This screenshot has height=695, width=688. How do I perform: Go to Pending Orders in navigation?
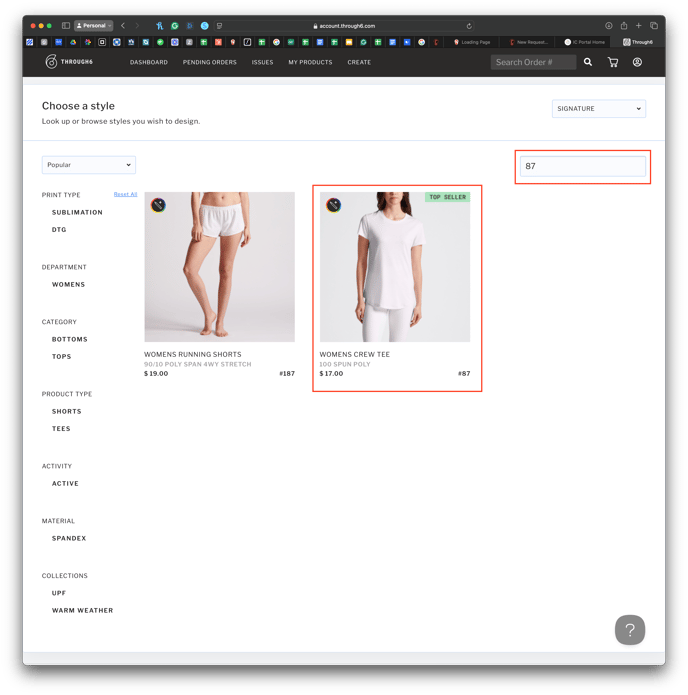tap(209, 62)
